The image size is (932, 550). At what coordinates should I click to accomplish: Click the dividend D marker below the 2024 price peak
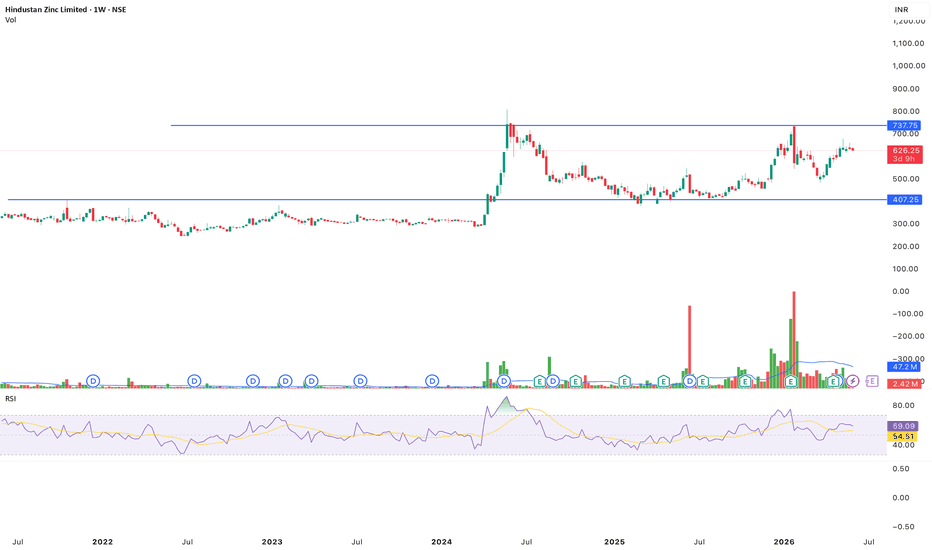pos(504,381)
